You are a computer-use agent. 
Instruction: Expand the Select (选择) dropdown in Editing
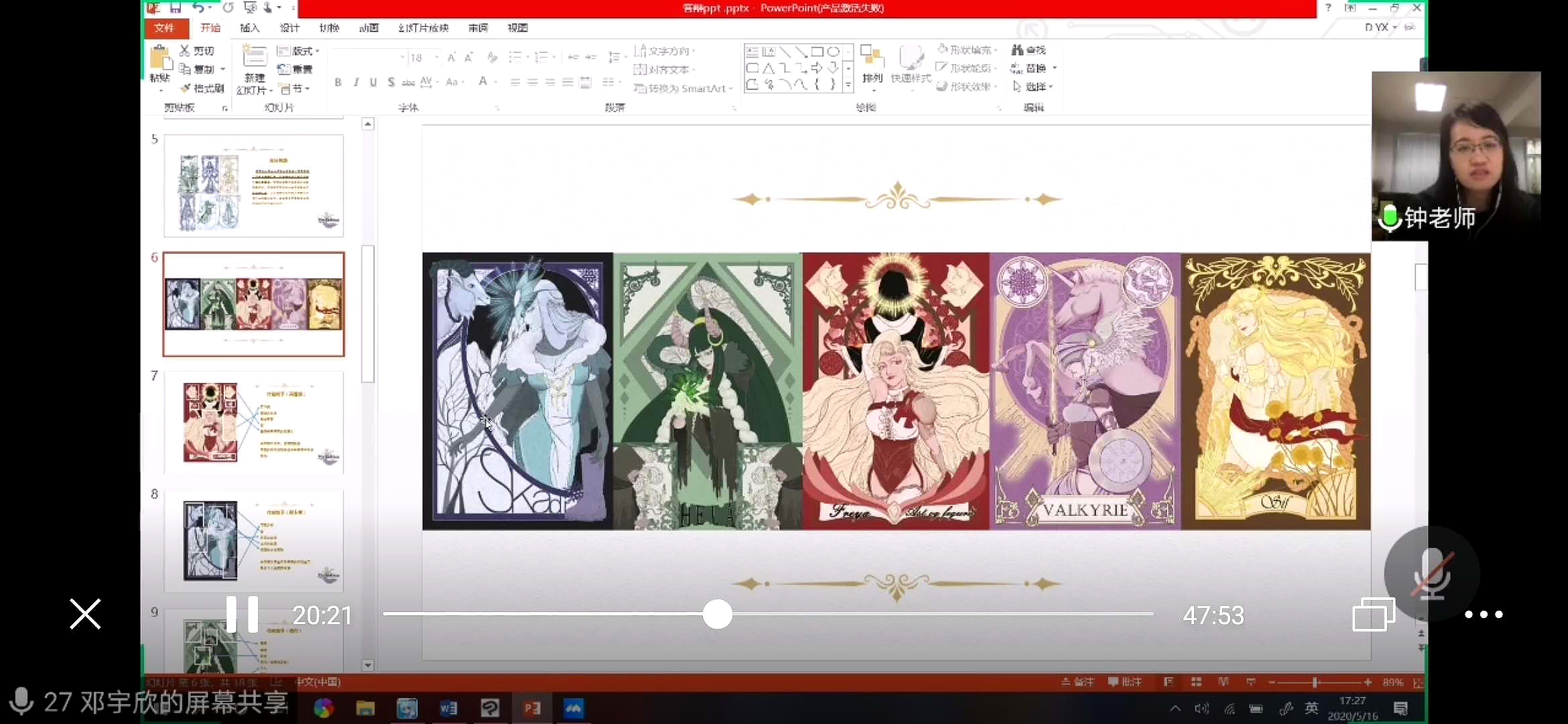1034,86
